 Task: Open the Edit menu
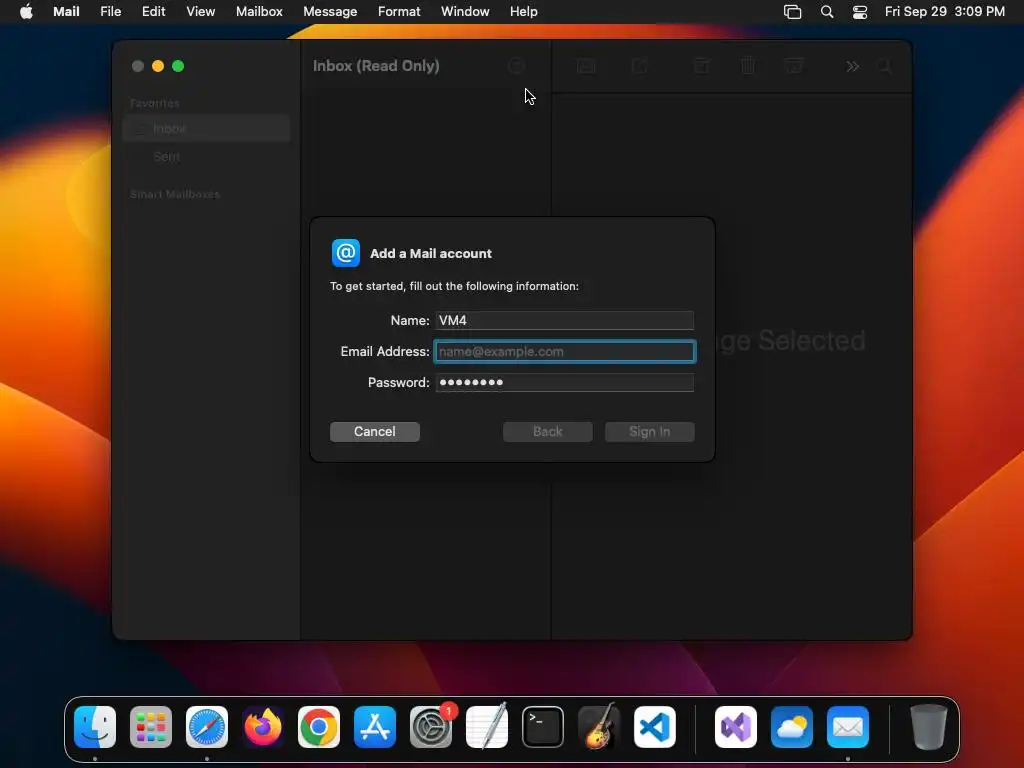153,11
